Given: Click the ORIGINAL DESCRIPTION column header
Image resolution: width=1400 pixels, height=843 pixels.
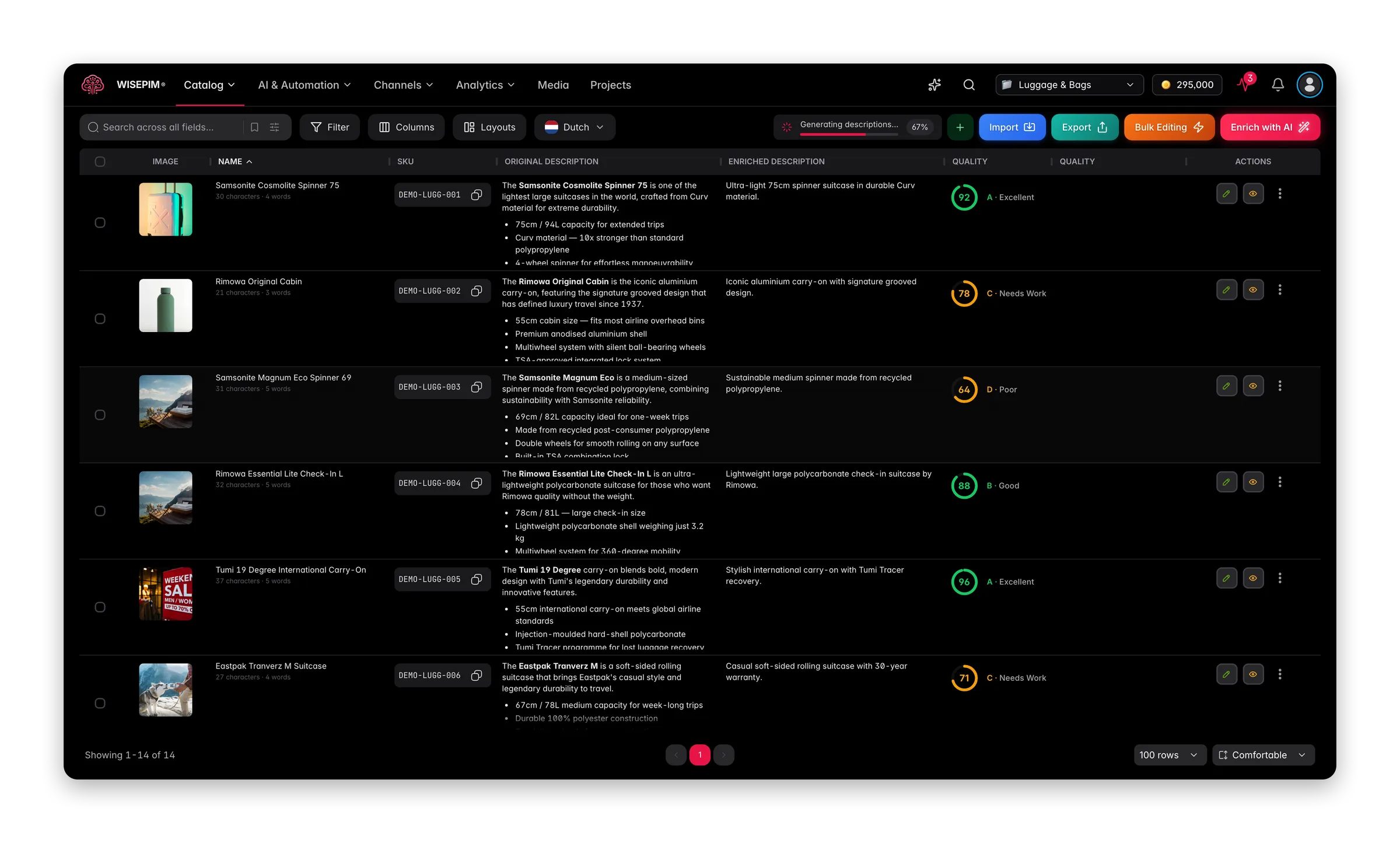Looking at the screenshot, I should point(551,162).
